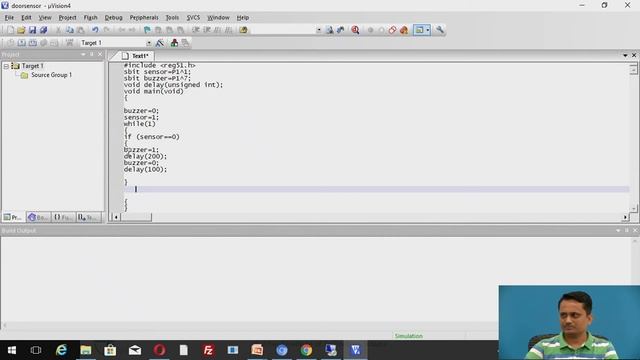The width and height of the screenshot is (640, 360).
Task: Close the Project pane
Action: click(100, 54)
